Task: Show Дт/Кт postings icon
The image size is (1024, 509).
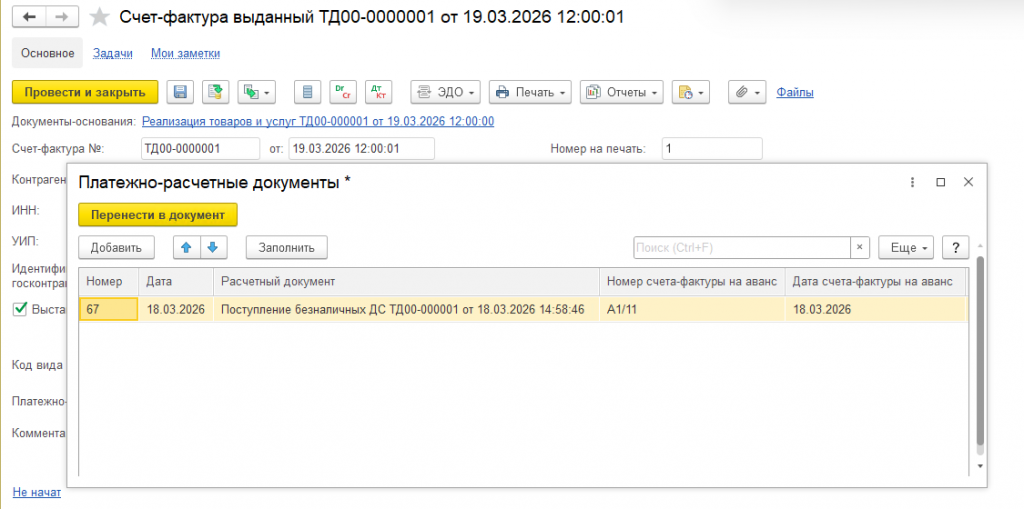Action: tap(378, 92)
